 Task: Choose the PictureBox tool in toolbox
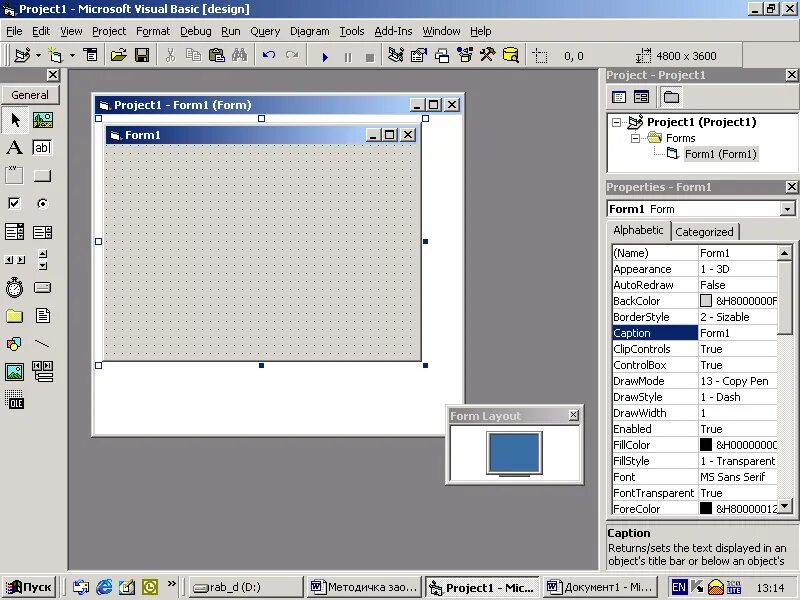click(x=42, y=120)
